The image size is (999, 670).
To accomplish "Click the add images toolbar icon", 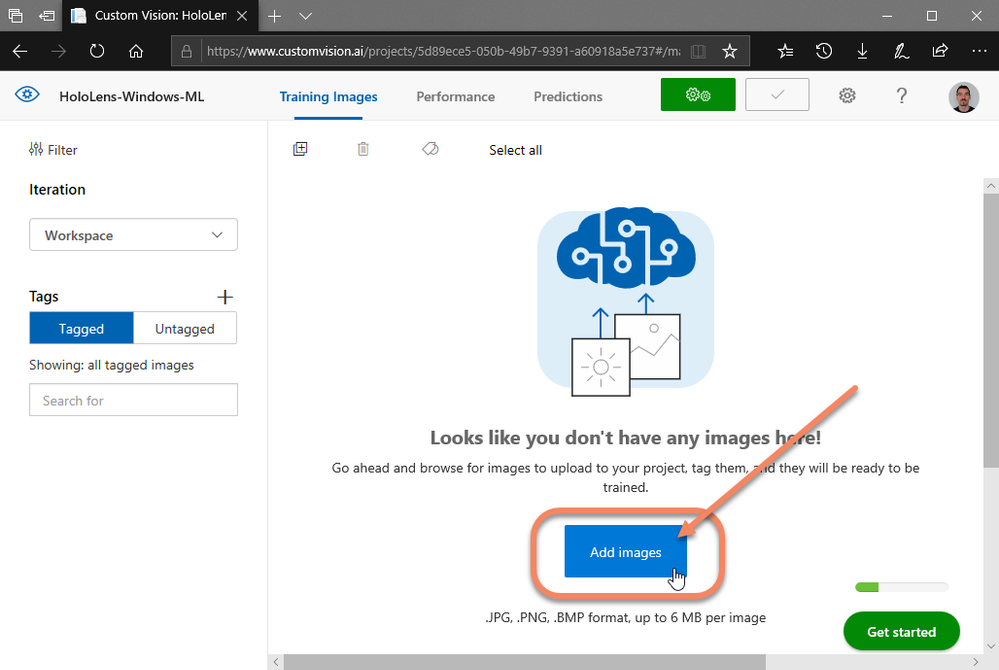I will (300, 149).
